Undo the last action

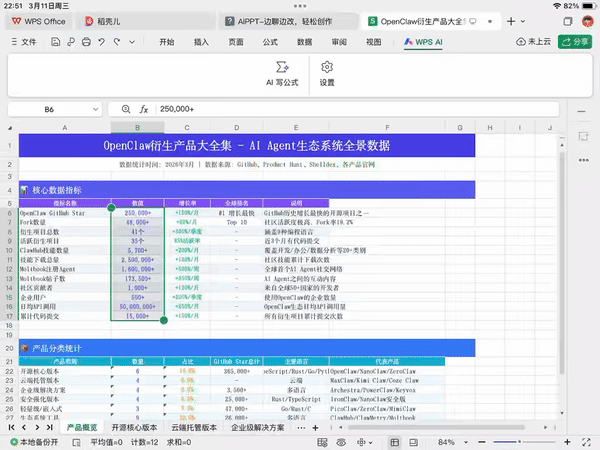pos(101,42)
